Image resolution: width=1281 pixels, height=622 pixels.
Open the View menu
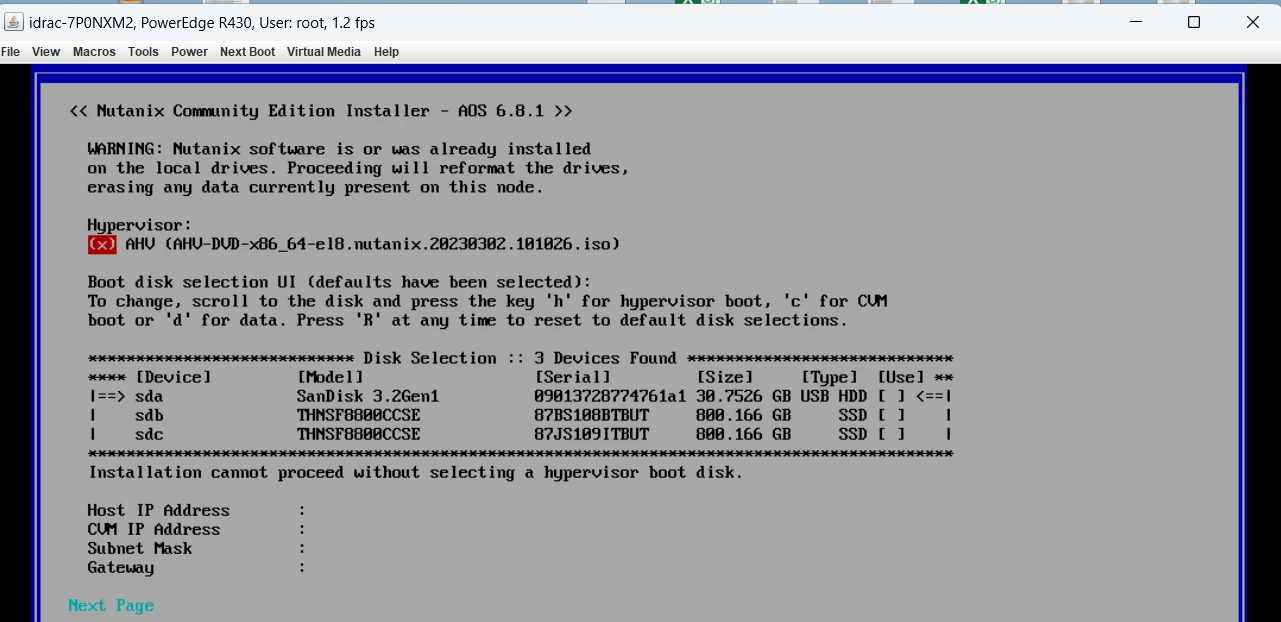coord(46,52)
